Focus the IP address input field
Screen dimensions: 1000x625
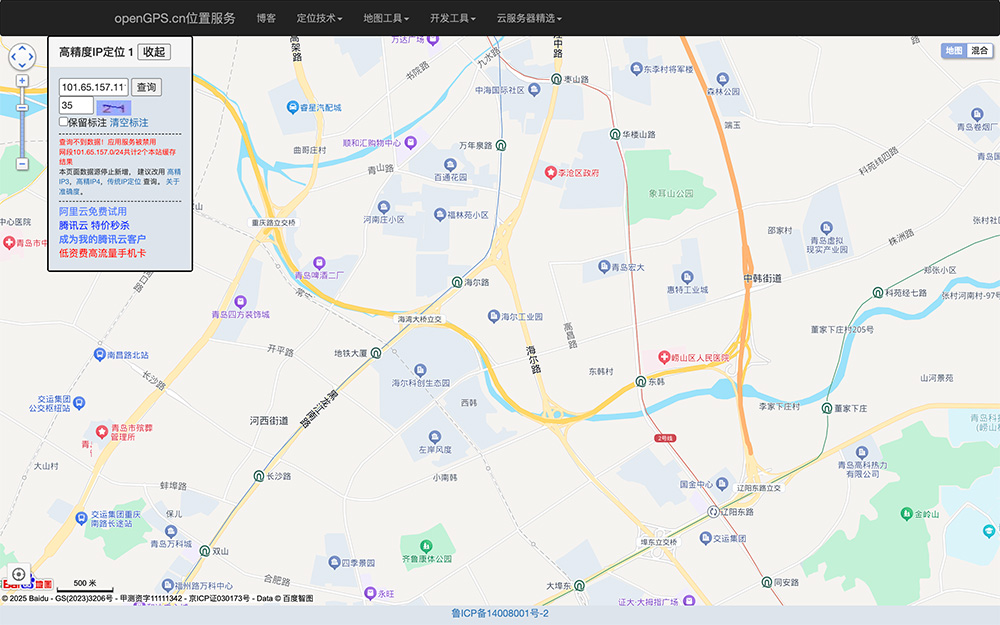[94, 87]
